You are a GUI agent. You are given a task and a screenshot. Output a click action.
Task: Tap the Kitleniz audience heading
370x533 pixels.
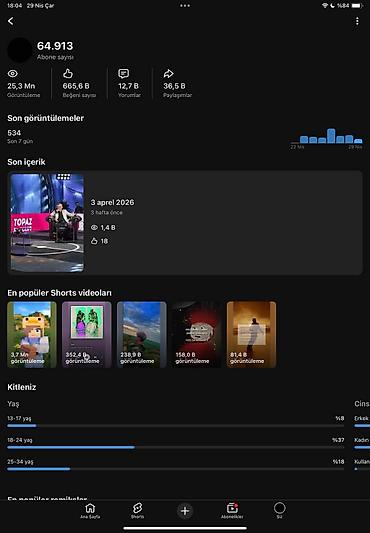(x=22, y=387)
